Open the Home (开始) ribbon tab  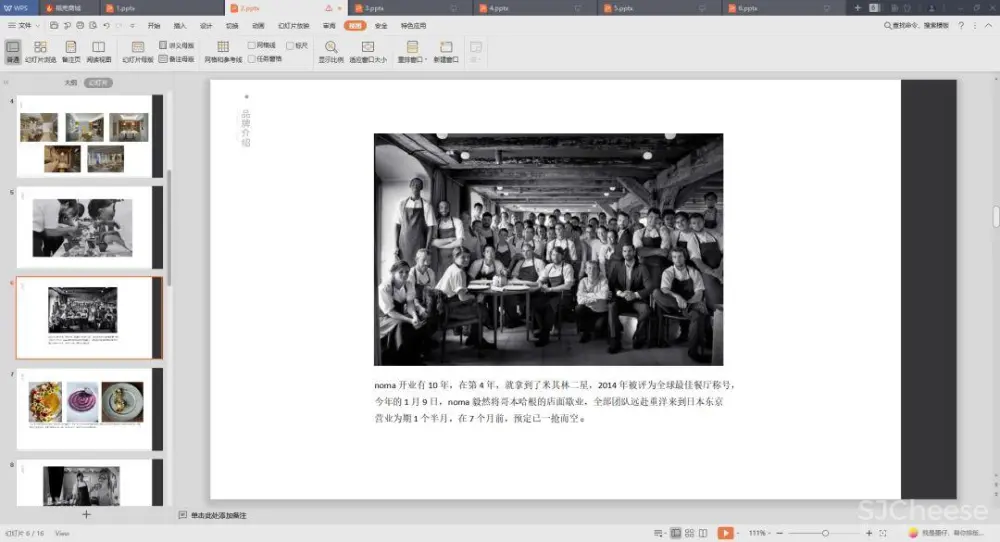click(x=154, y=26)
